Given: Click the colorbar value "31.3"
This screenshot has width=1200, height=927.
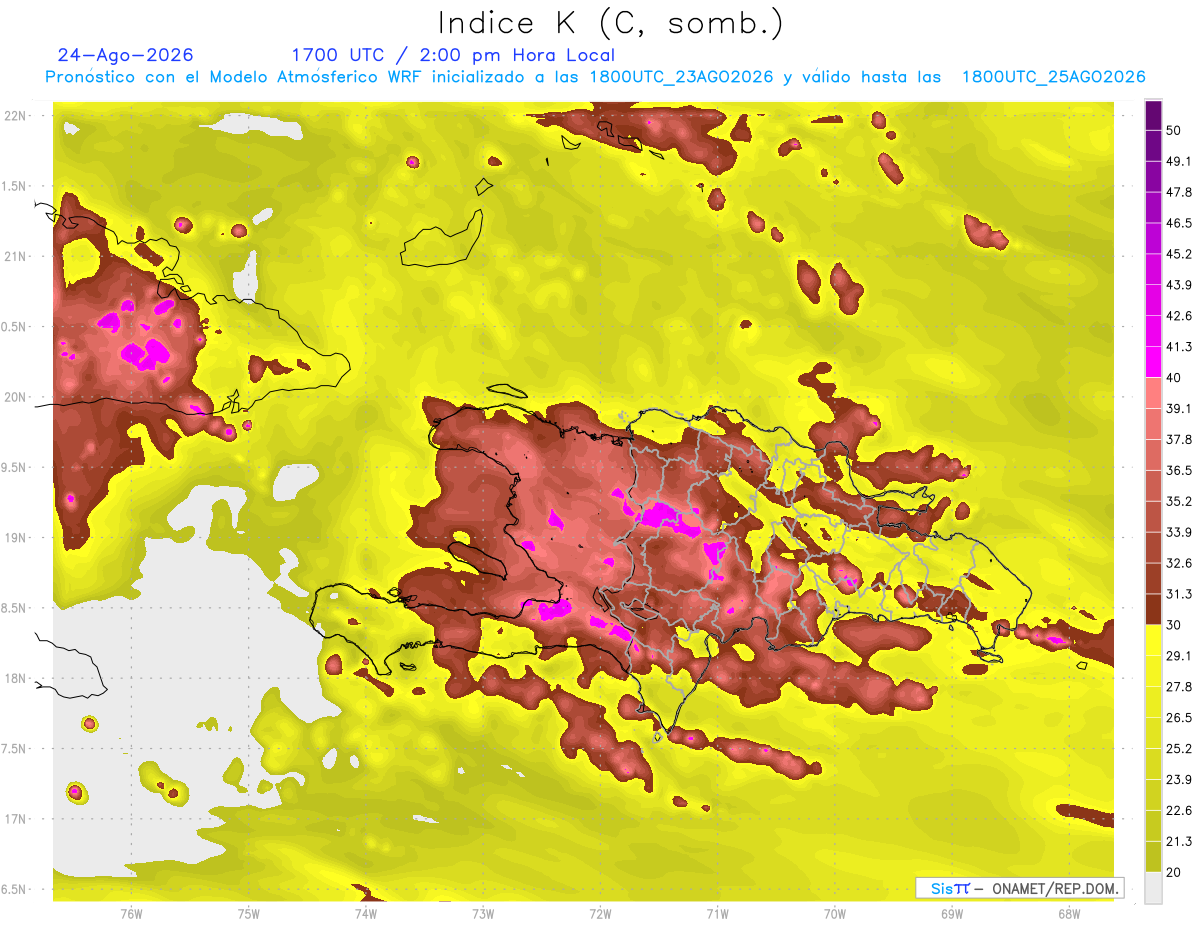Looking at the screenshot, I should pyautogui.click(x=1179, y=594).
